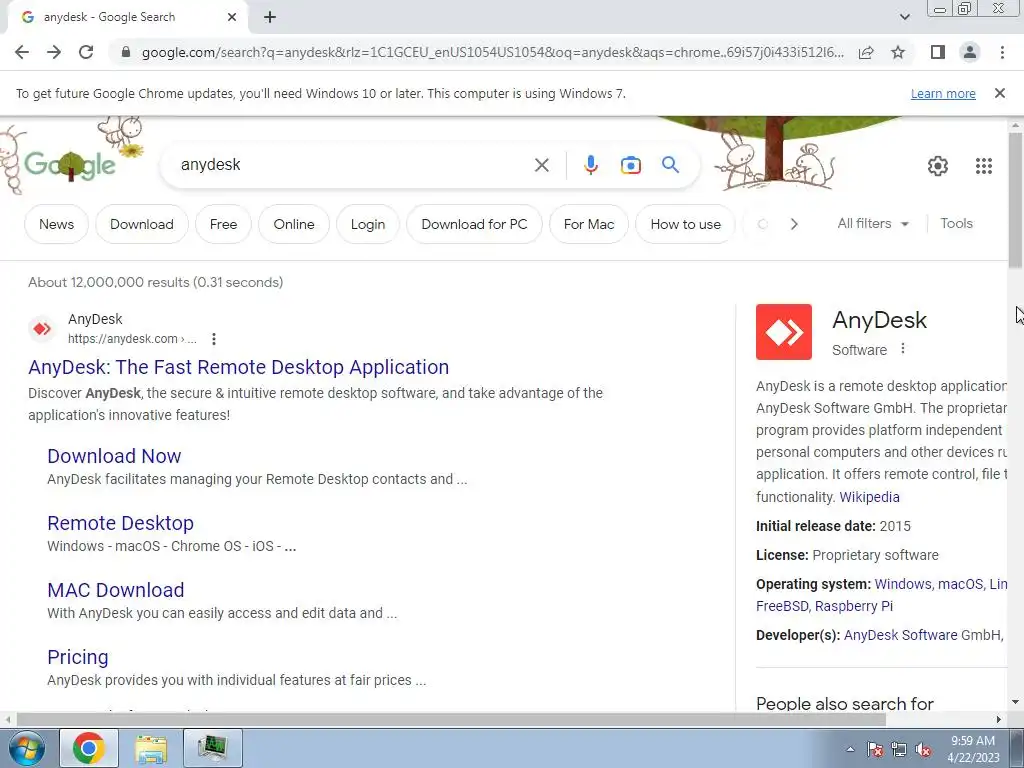Clear the search box with X icon
Image resolution: width=1024 pixels, height=768 pixels.
coord(541,165)
